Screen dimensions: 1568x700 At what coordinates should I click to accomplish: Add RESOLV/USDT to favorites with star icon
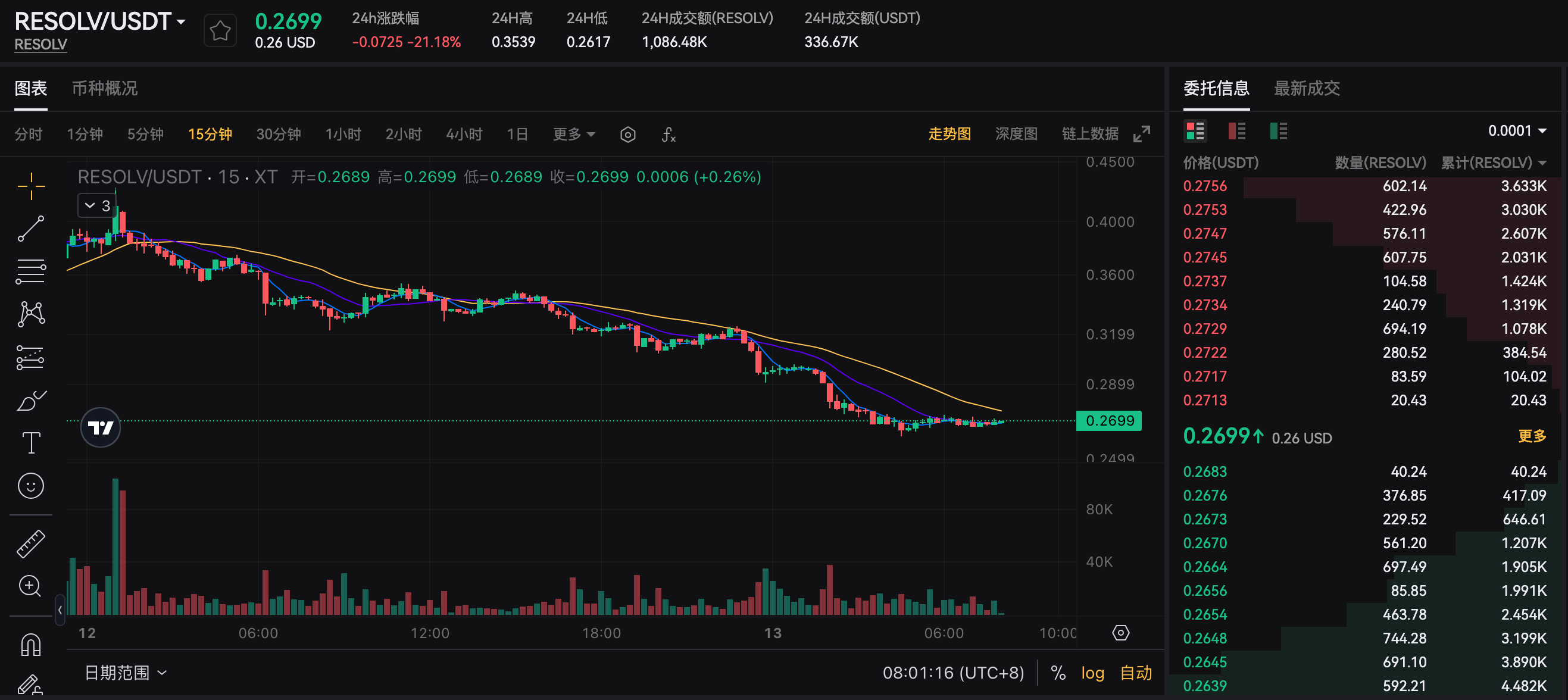(x=220, y=30)
